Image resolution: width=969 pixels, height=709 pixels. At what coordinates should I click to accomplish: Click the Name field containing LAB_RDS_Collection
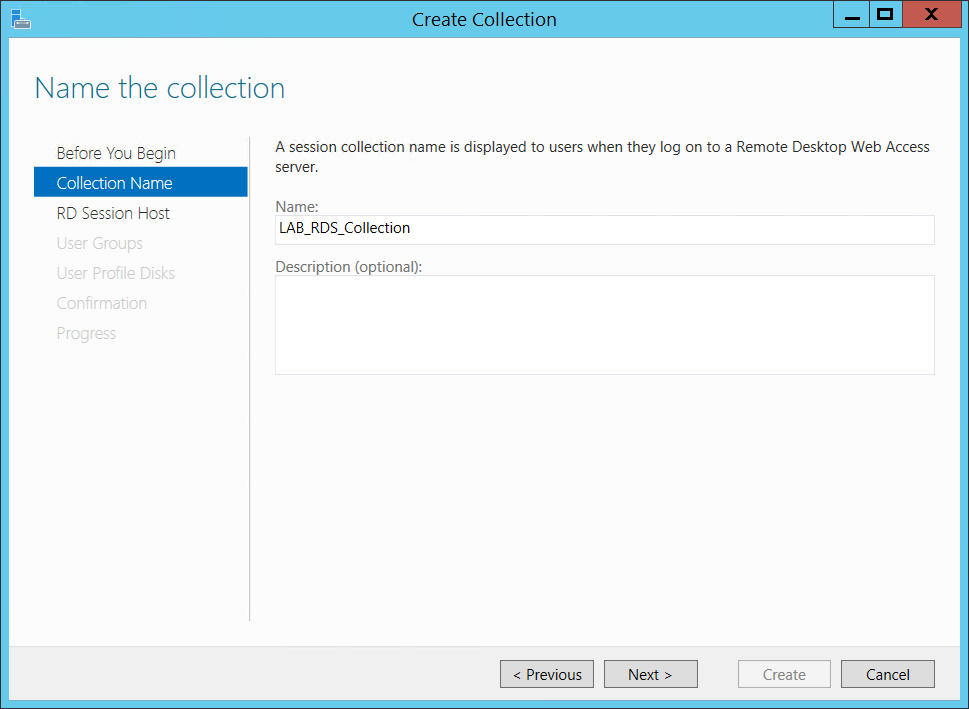(604, 229)
